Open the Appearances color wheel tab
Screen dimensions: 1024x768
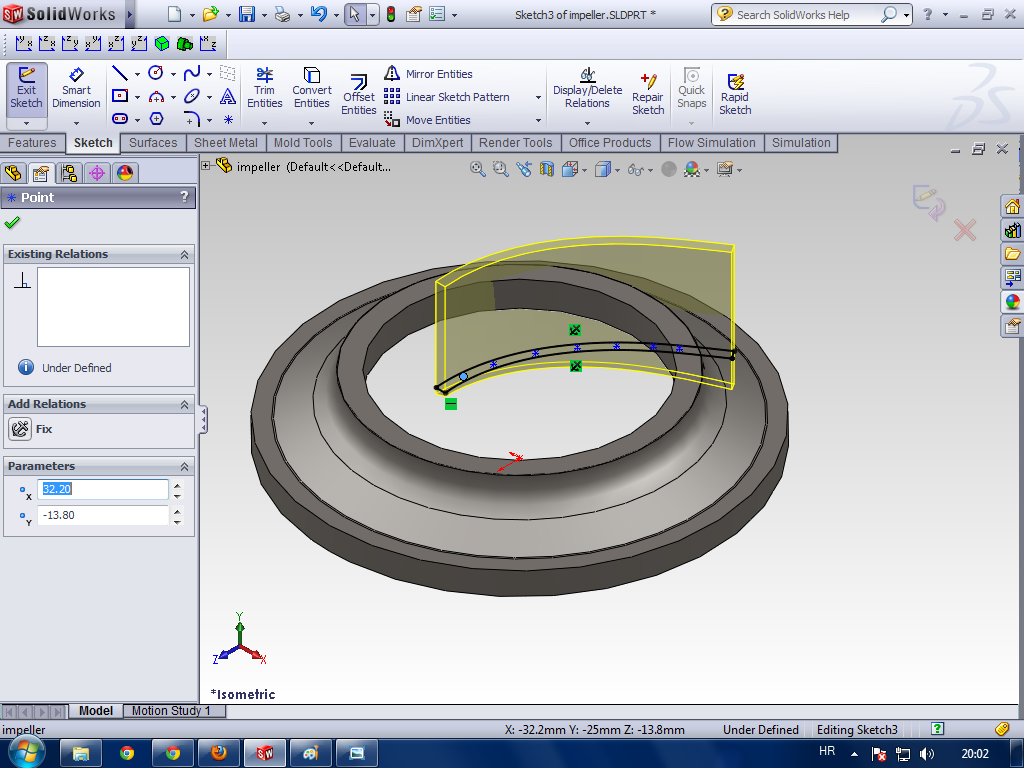pyautogui.click(x=125, y=173)
